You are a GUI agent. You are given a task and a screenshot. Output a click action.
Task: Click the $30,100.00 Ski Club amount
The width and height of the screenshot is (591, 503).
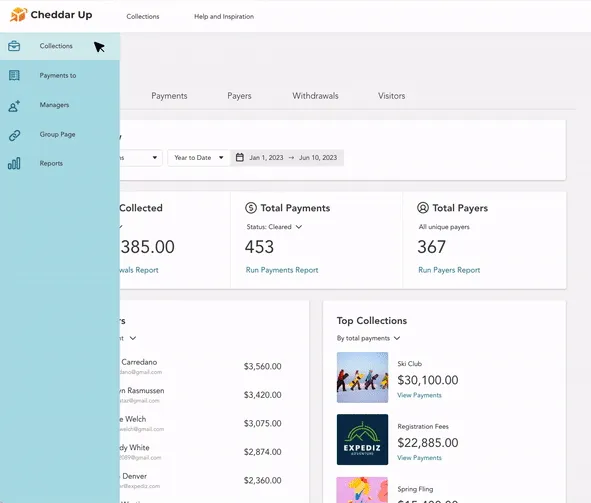[428, 380]
